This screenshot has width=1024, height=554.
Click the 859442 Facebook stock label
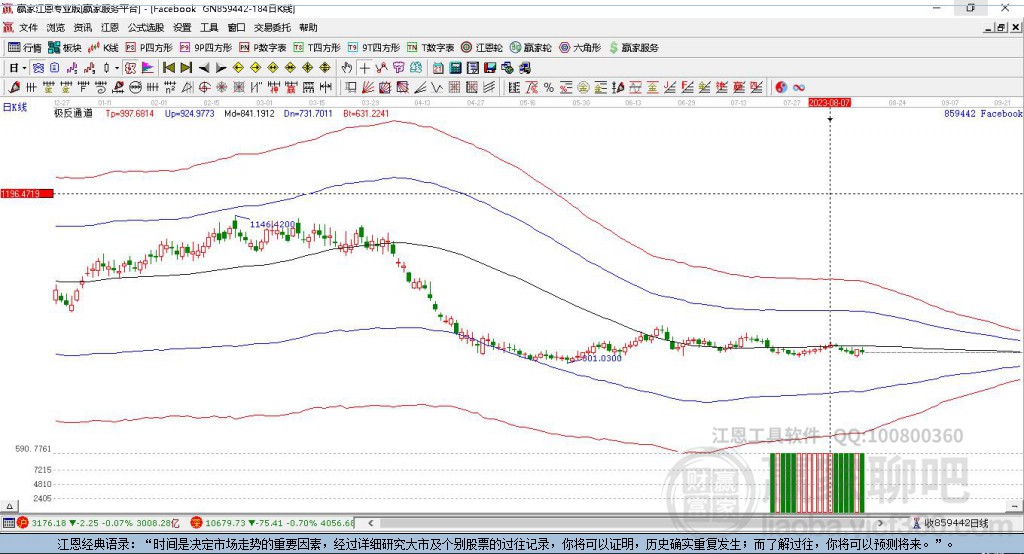click(983, 114)
